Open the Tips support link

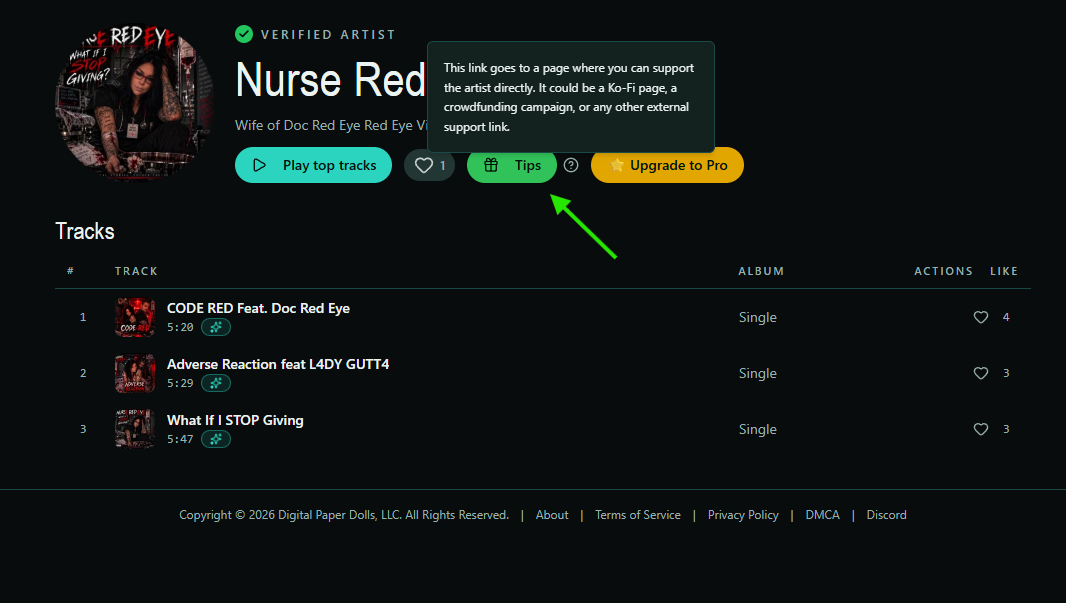click(x=512, y=165)
